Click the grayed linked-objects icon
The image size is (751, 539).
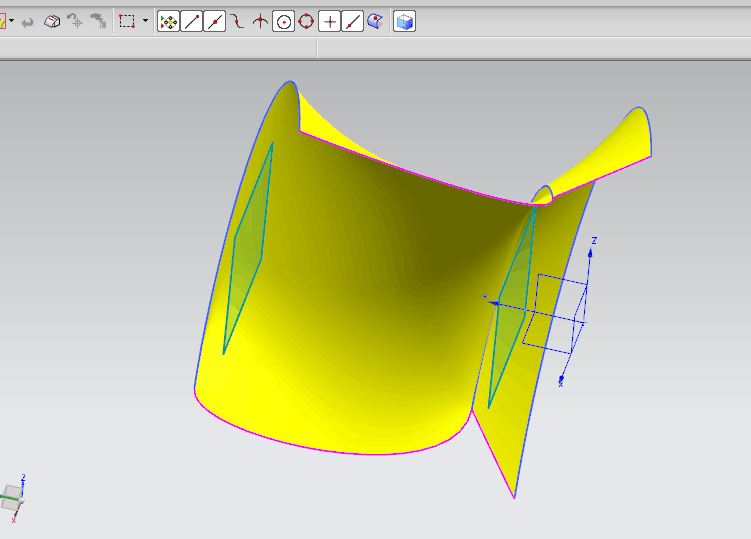coord(98,21)
